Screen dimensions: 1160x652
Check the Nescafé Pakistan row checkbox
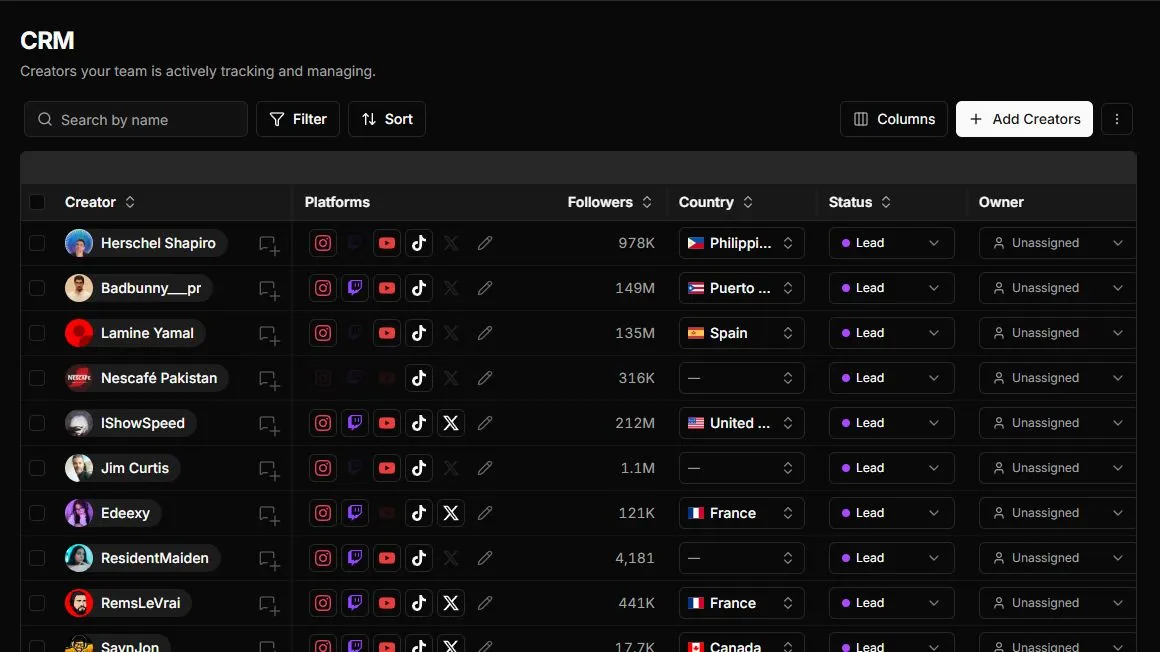[37, 378]
